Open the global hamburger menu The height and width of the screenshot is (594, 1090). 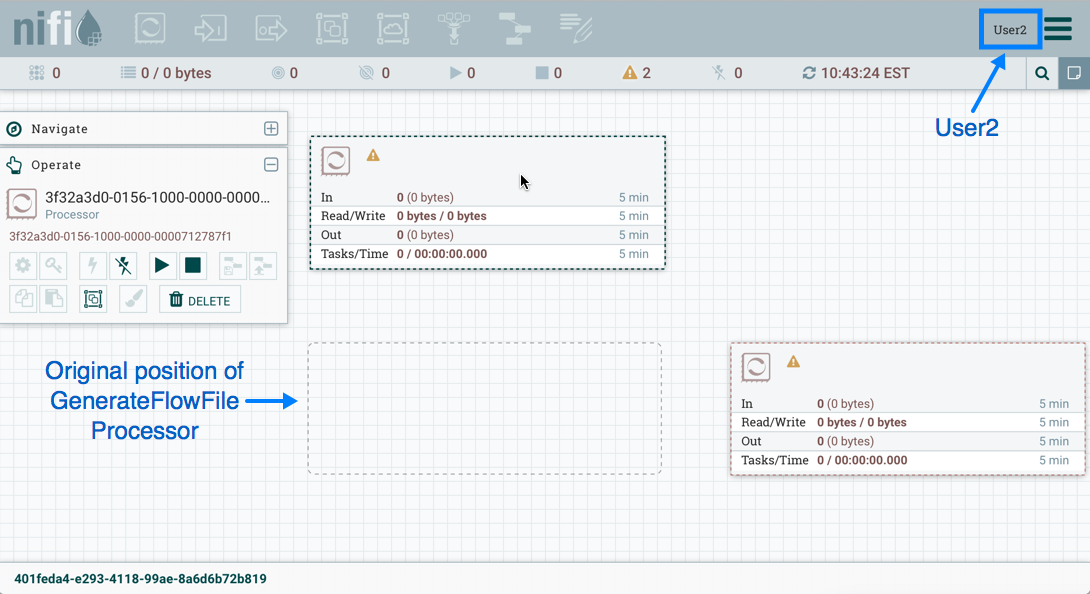(x=1059, y=28)
